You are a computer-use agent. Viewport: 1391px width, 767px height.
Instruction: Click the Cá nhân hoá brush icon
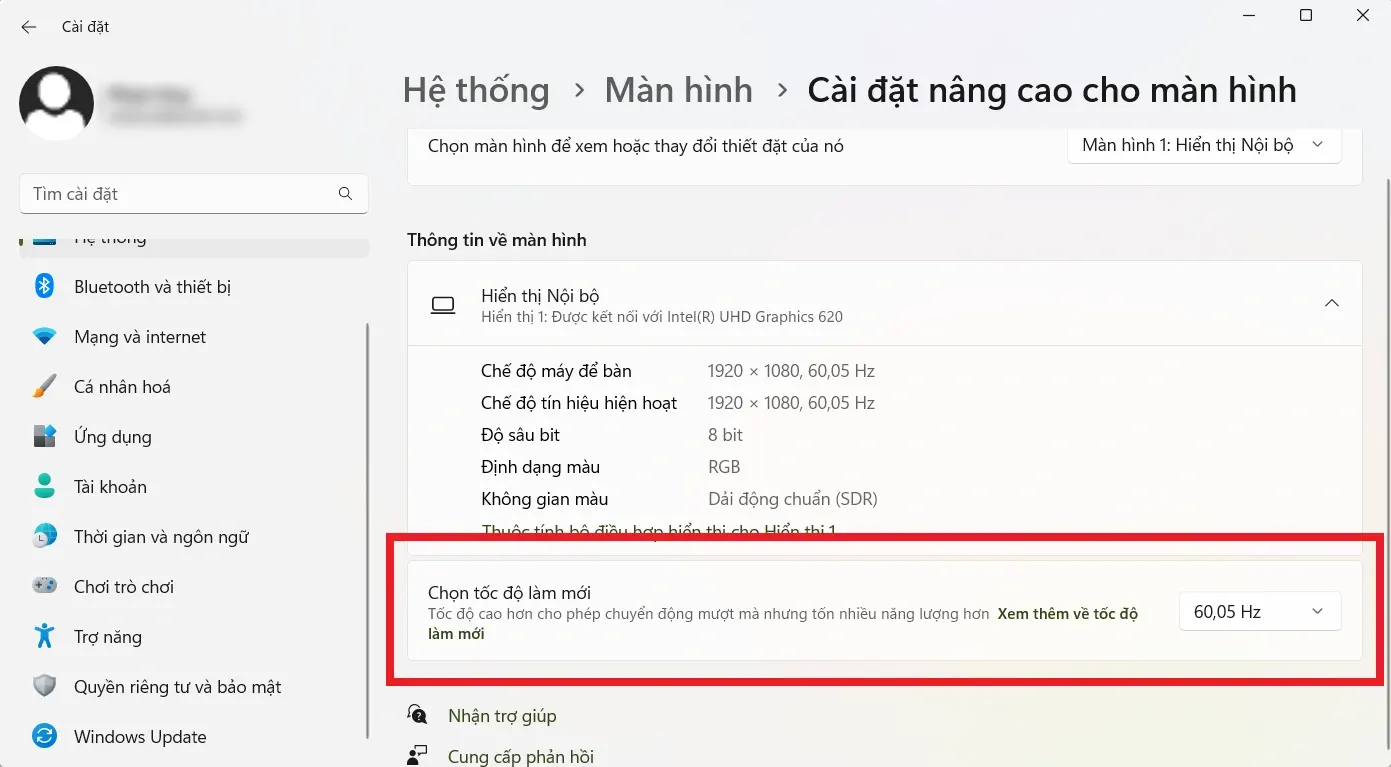pos(44,386)
